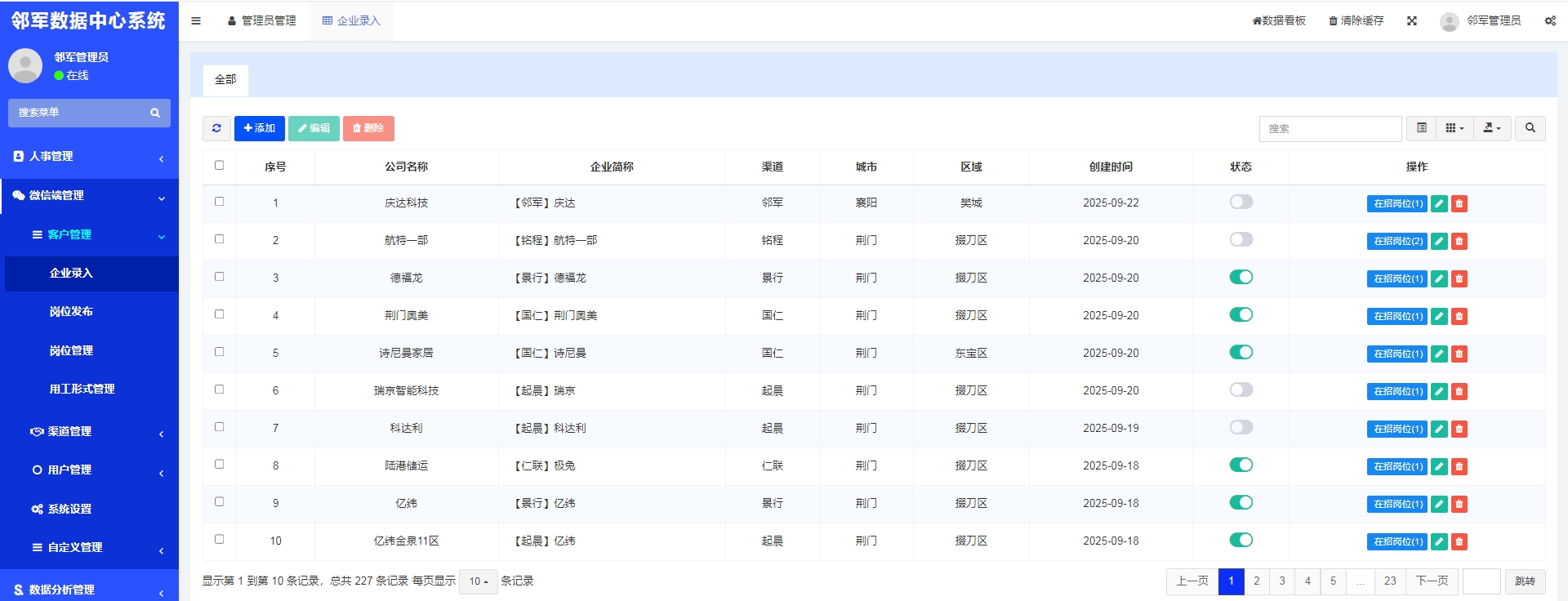Switch to the 管理员管理 tab
Screen dimensions: 1568x601
262,21
